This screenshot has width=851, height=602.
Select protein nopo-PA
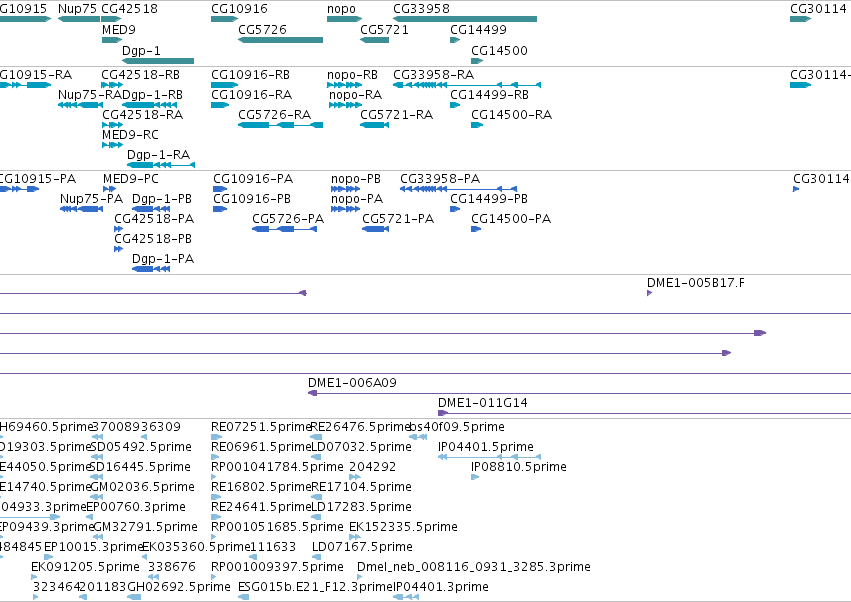click(357, 199)
